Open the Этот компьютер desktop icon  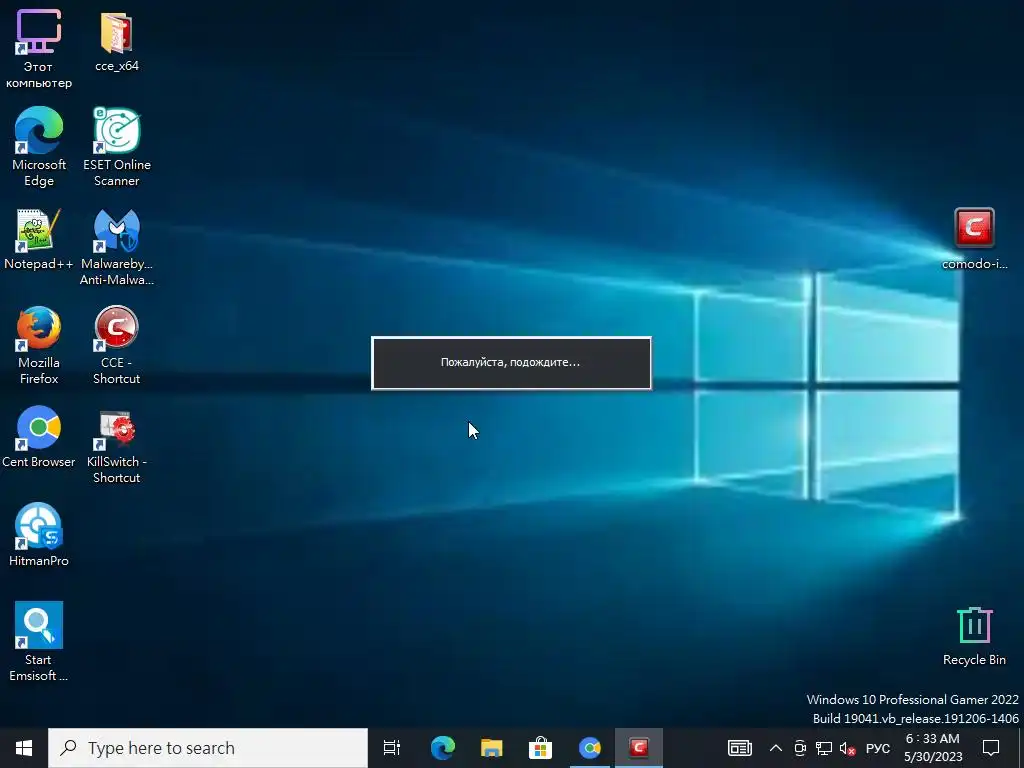pyautogui.click(x=39, y=49)
